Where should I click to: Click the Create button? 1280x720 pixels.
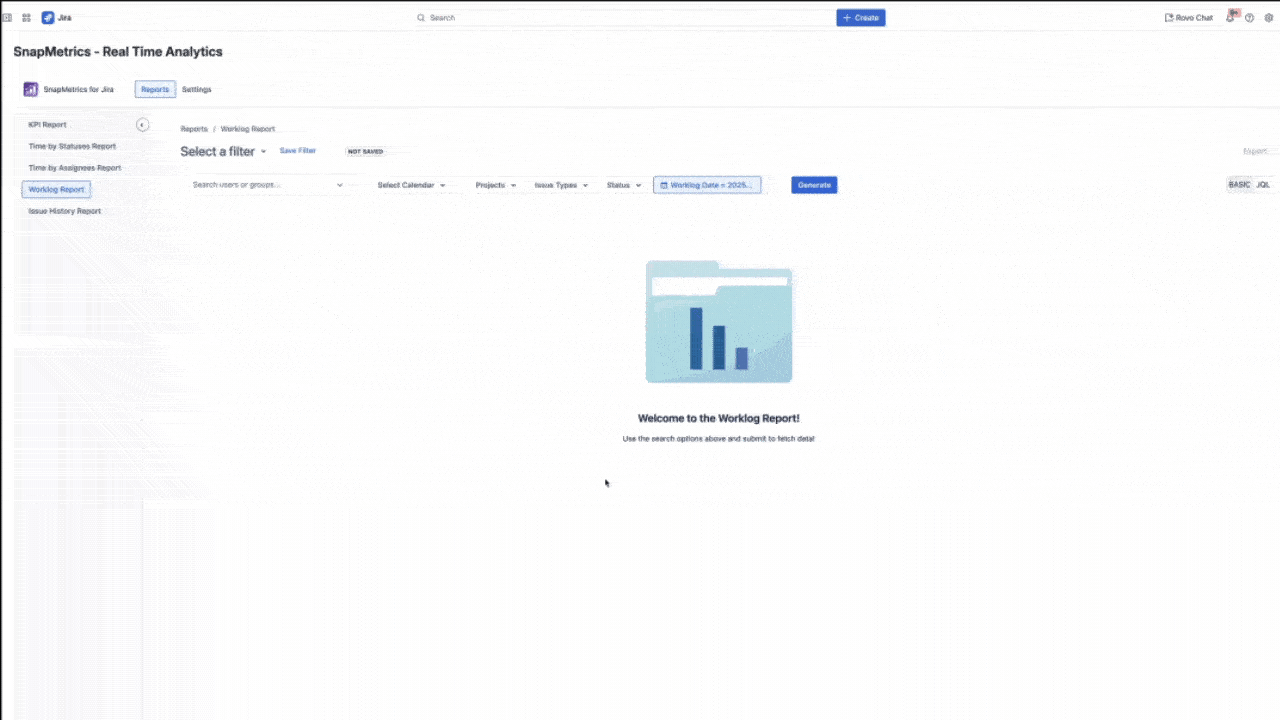[x=861, y=18]
